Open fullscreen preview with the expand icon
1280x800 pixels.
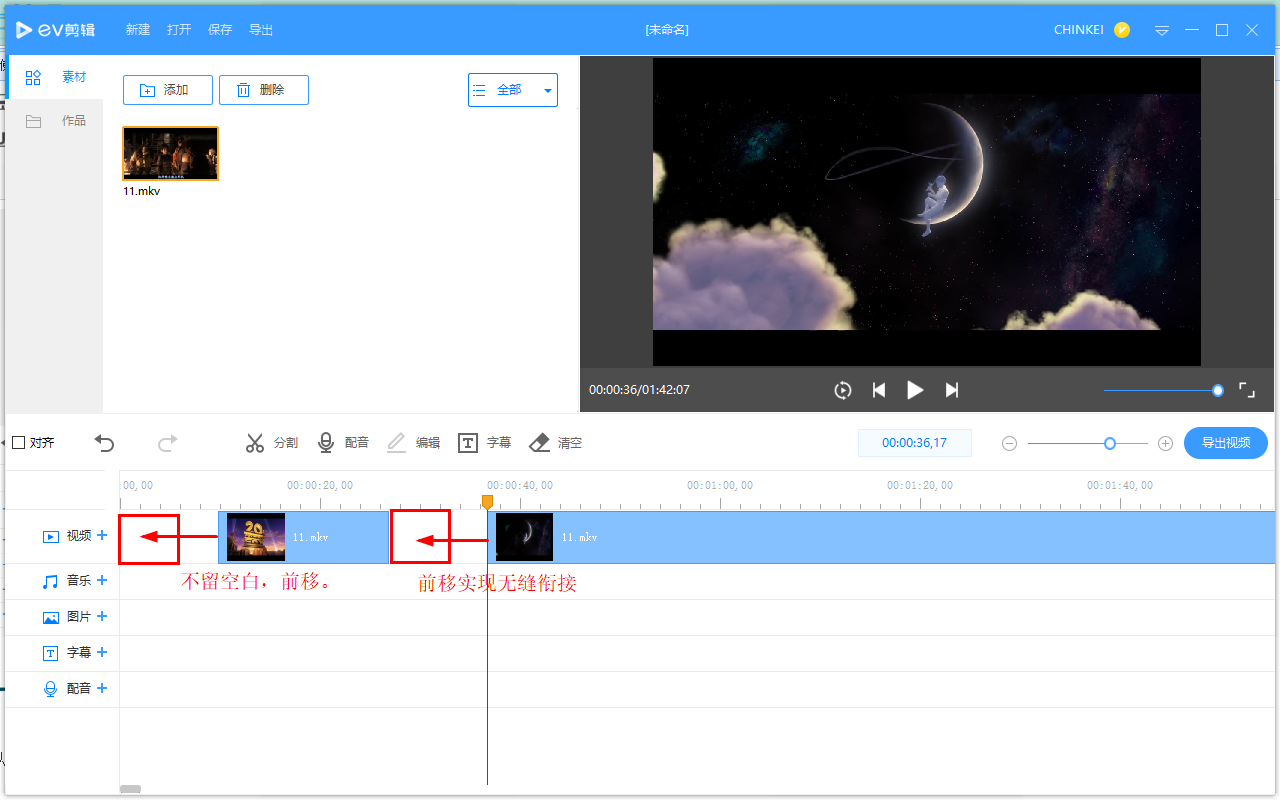(1246, 390)
